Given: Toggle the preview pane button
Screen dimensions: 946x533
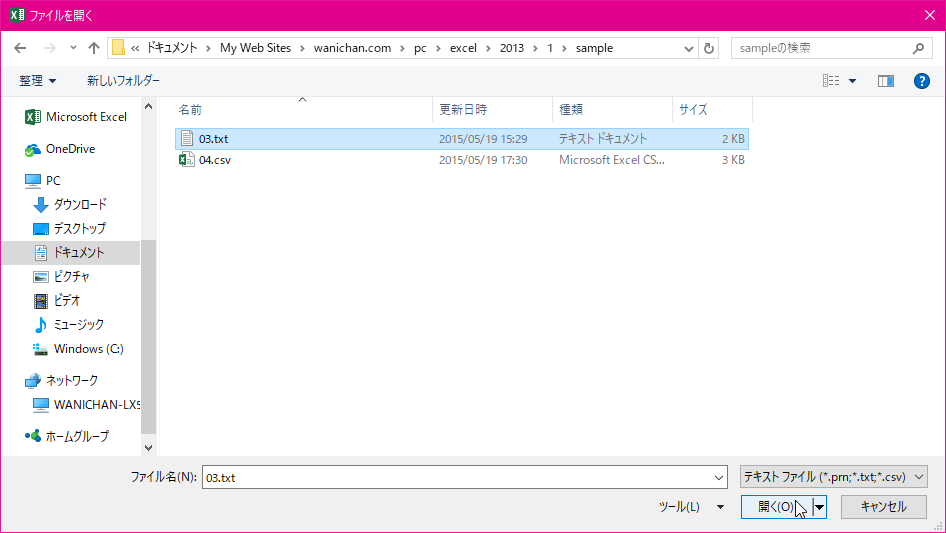Looking at the screenshot, I should (x=886, y=81).
